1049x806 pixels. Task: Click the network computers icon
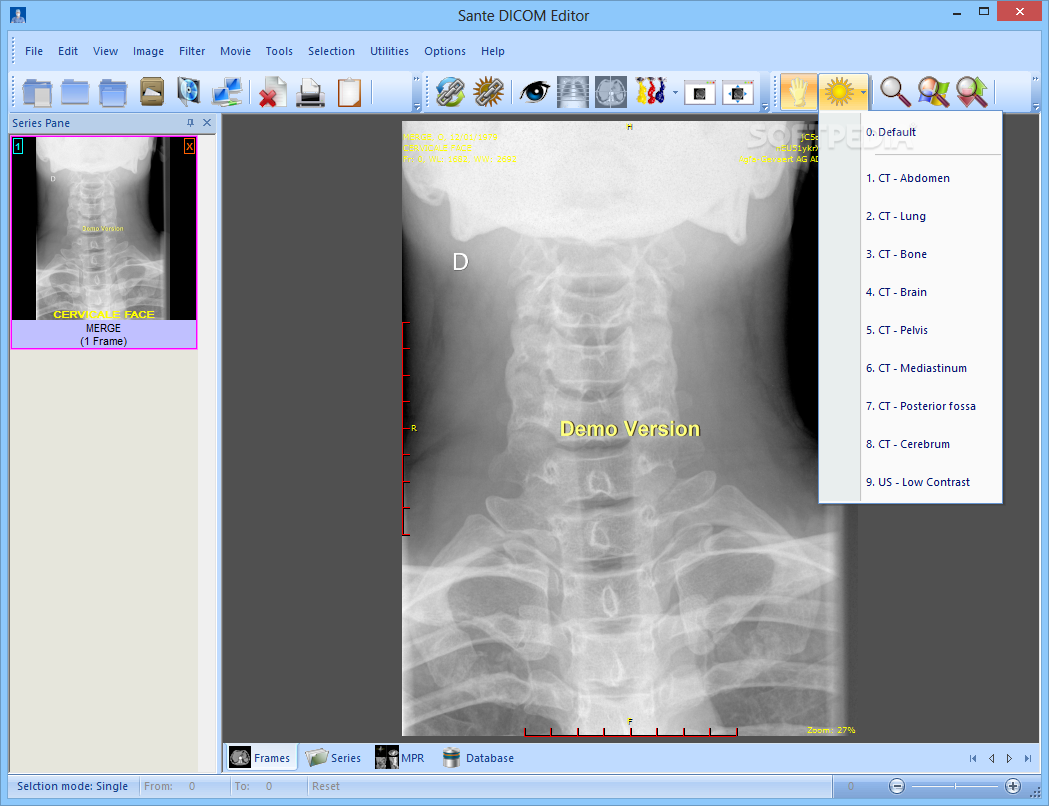tap(227, 92)
